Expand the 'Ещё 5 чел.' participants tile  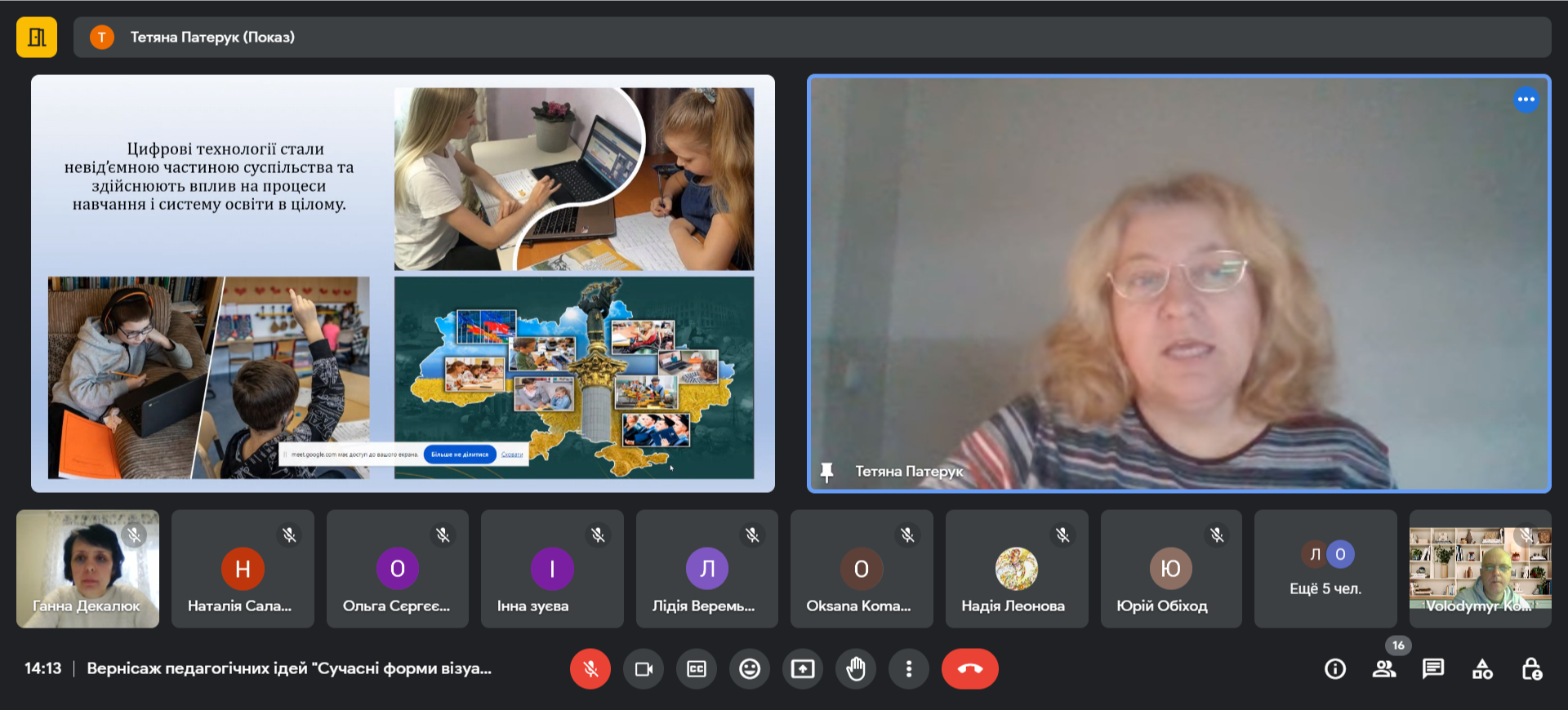[1325, 569]
